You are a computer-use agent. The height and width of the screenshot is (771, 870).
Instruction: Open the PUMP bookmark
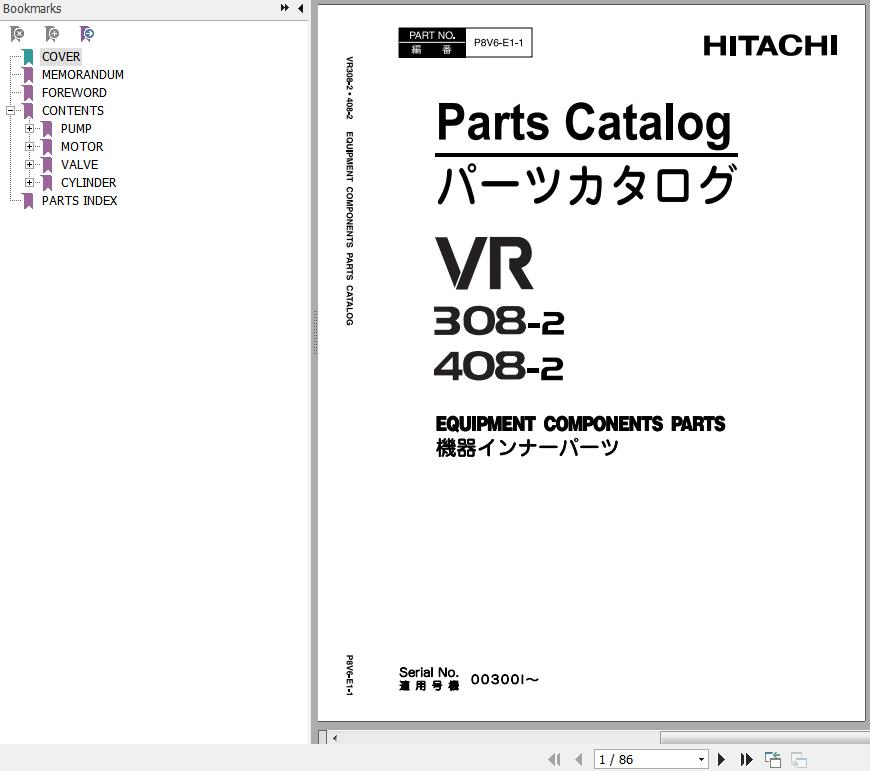[x=76, y=129]
